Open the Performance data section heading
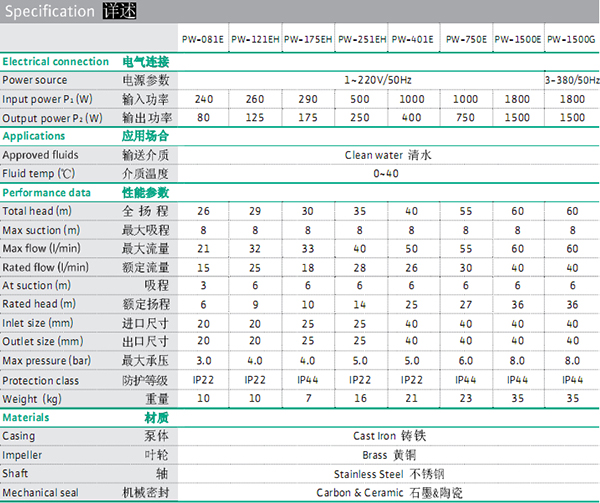The width and height of the screenshot is (600, 503). pyautogui.click(x=46, y=192)
